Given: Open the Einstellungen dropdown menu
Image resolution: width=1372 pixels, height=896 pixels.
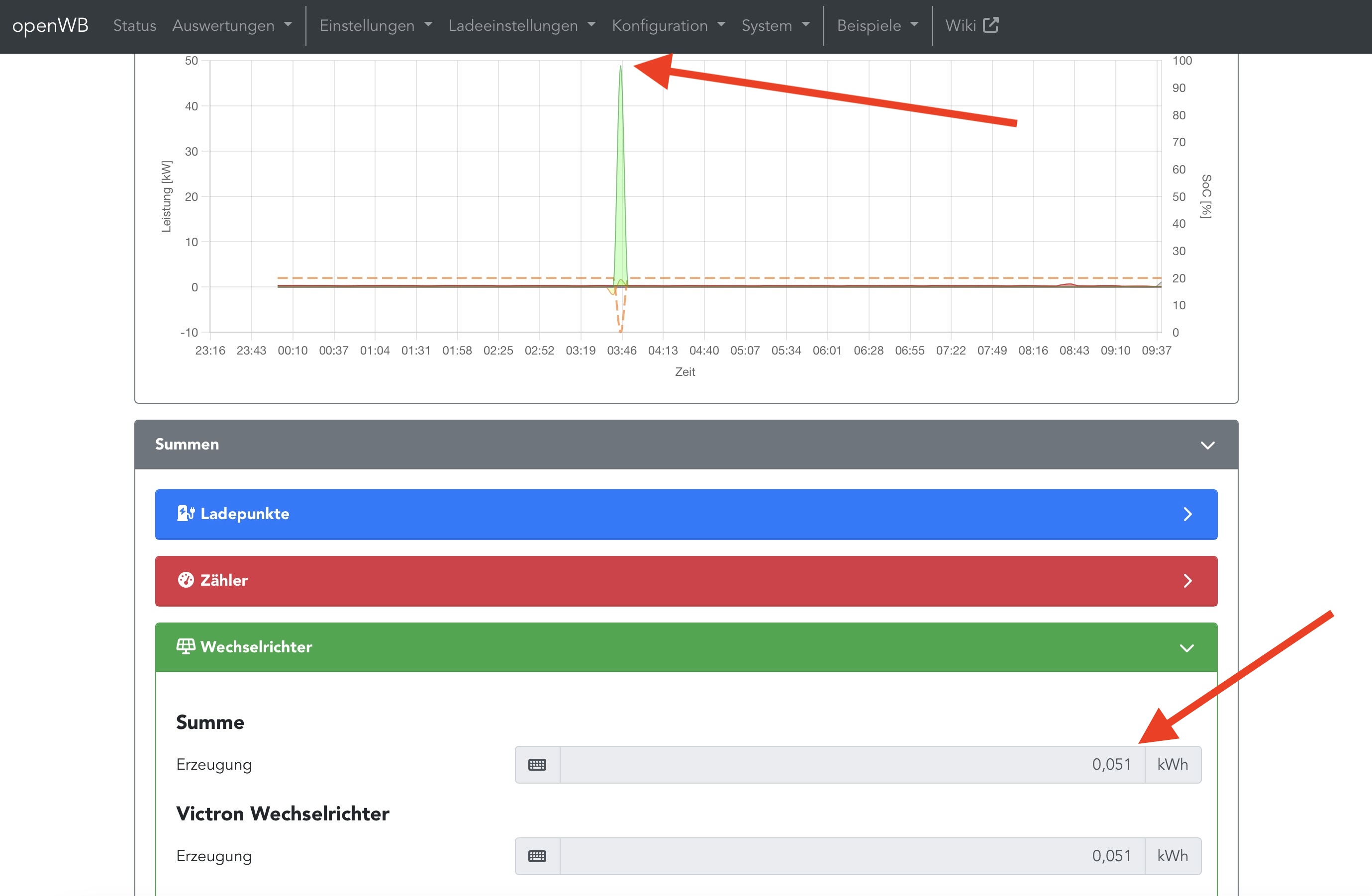Looking at the screenshot, I should (375, 25).
